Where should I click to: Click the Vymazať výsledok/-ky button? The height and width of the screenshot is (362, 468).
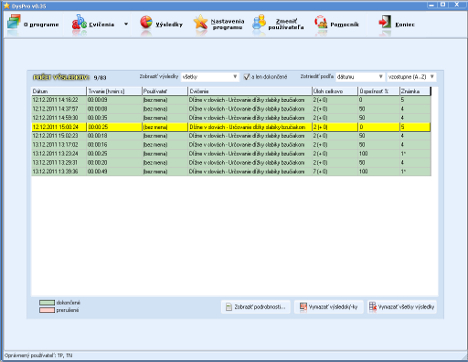click(x=329, y=307)
